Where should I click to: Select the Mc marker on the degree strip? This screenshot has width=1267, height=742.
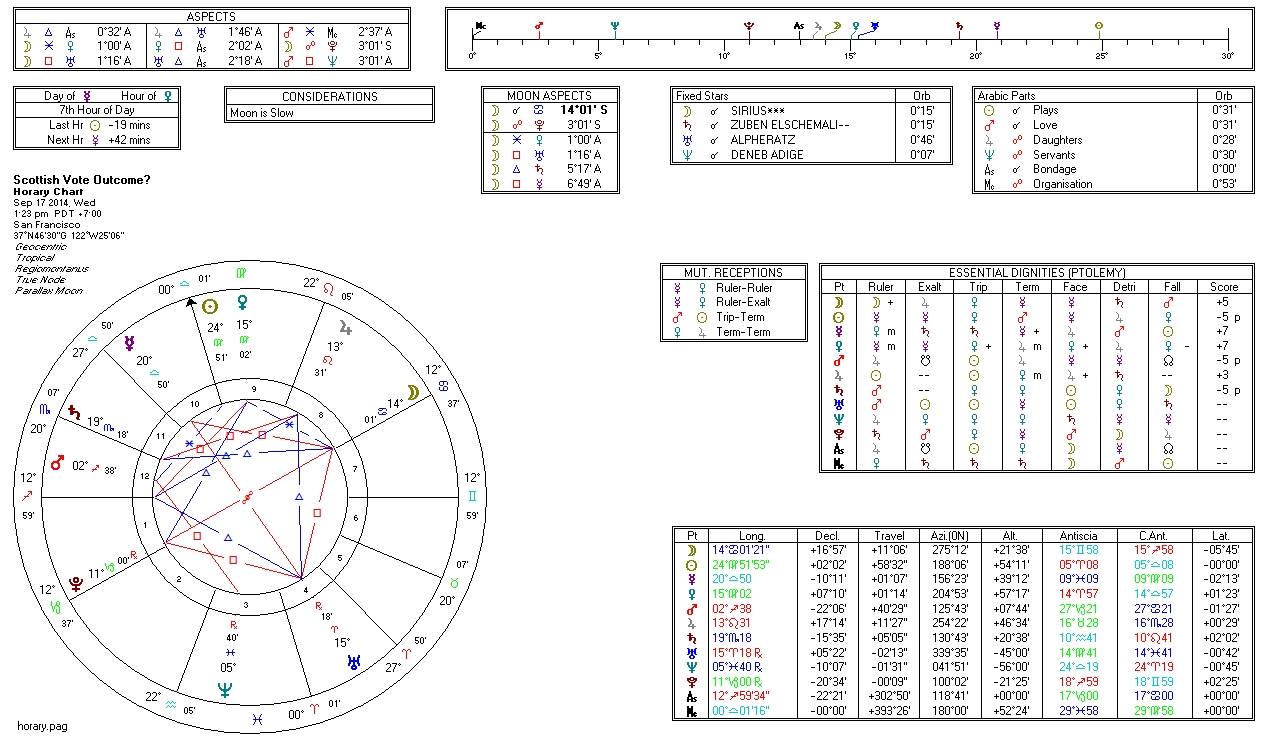tap(481, 25)
